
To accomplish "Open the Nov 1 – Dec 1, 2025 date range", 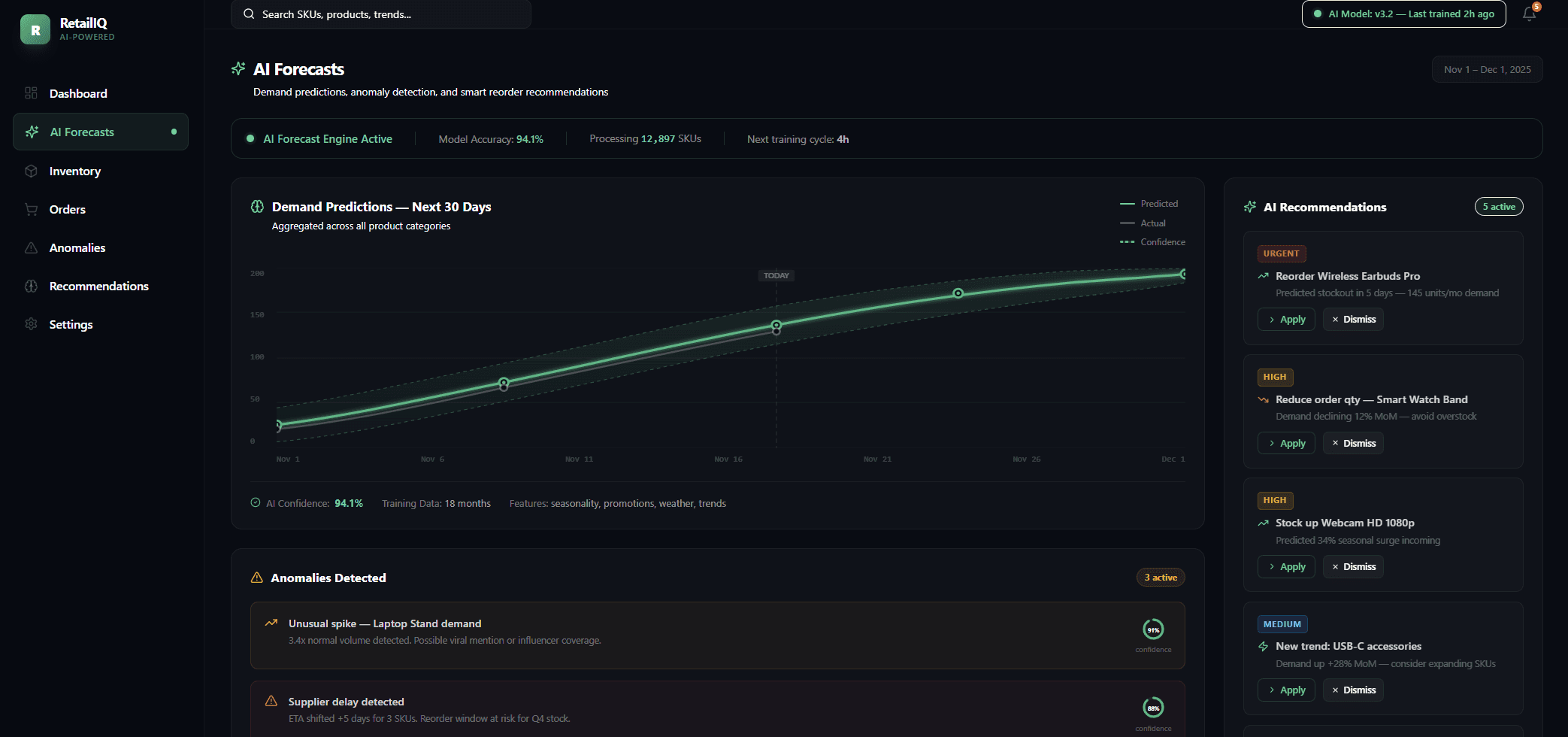I will click(x=1487, y=69).
